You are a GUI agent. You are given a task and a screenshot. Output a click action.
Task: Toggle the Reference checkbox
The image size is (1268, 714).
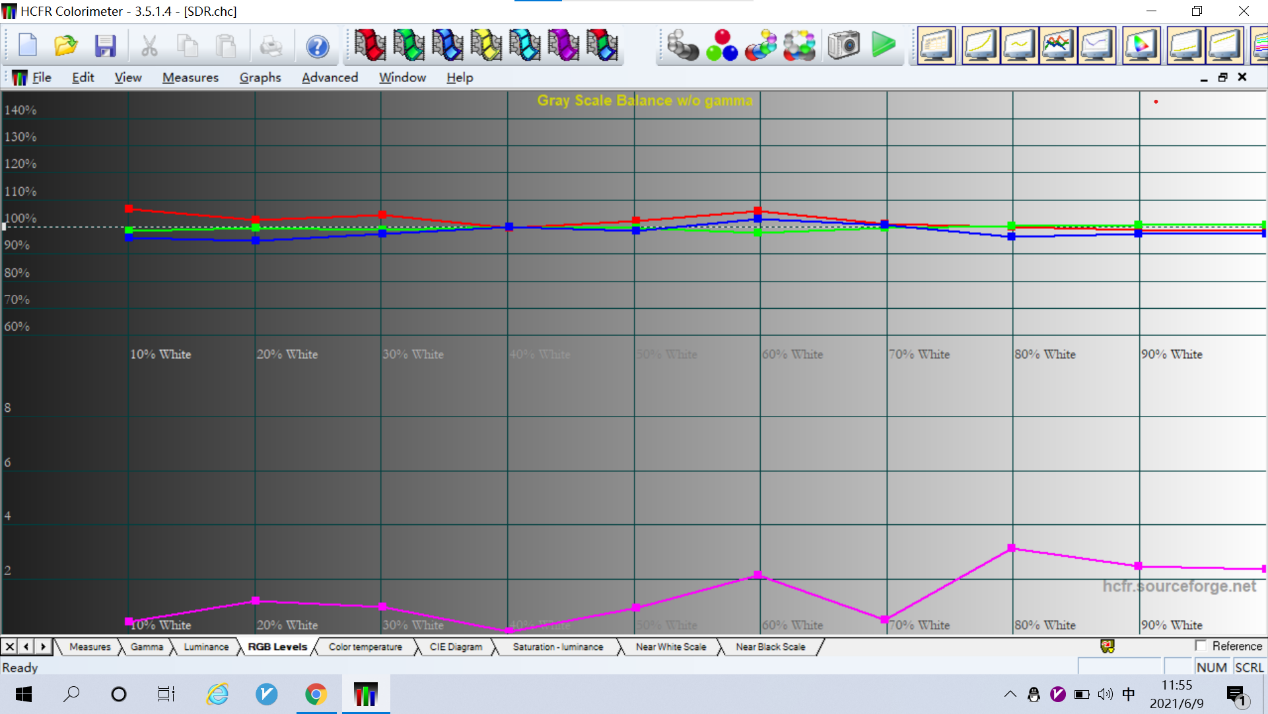[x=1201, y=646]
